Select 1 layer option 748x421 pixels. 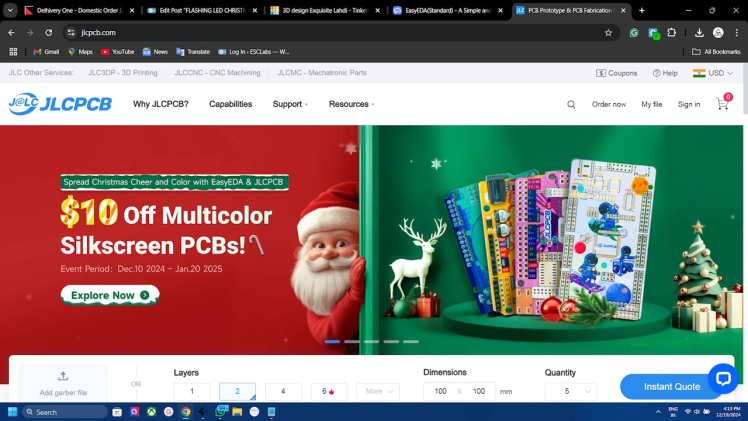[192, 391]
